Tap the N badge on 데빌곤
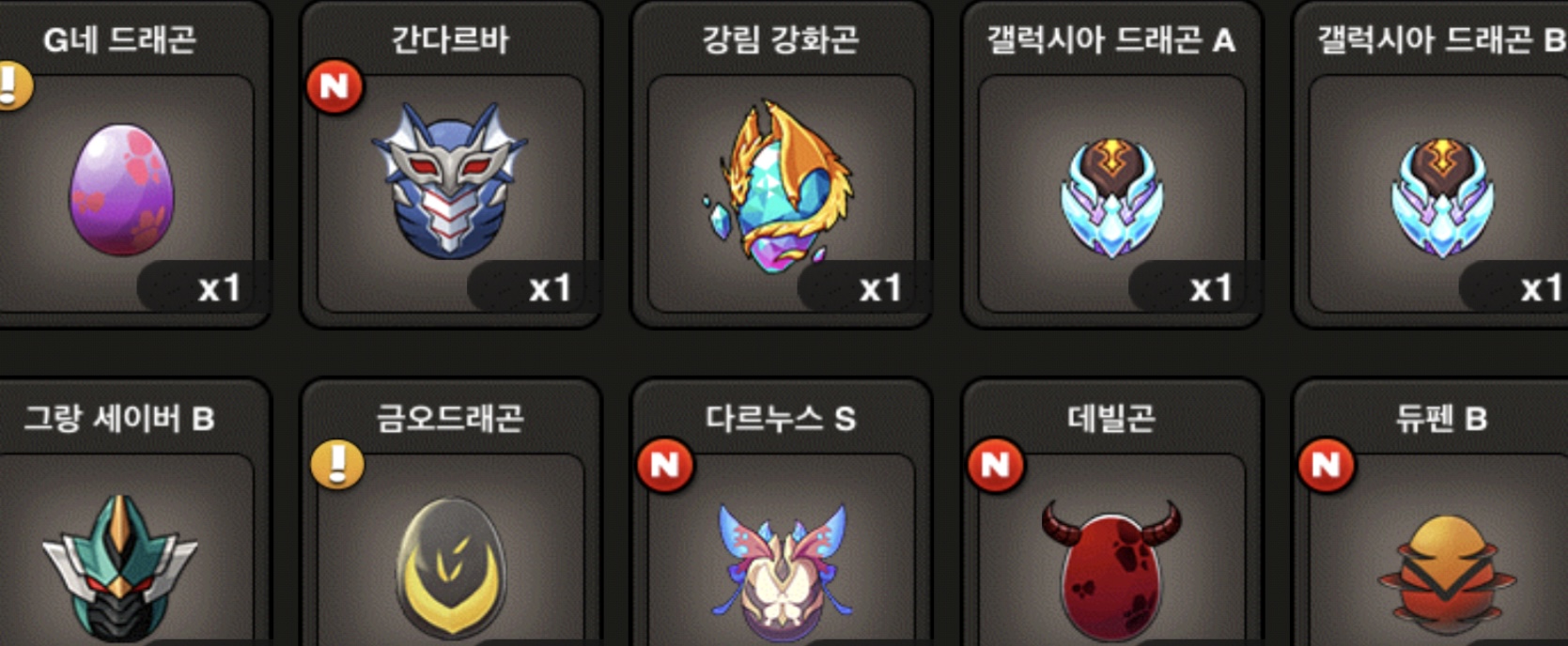 (996, 465)
